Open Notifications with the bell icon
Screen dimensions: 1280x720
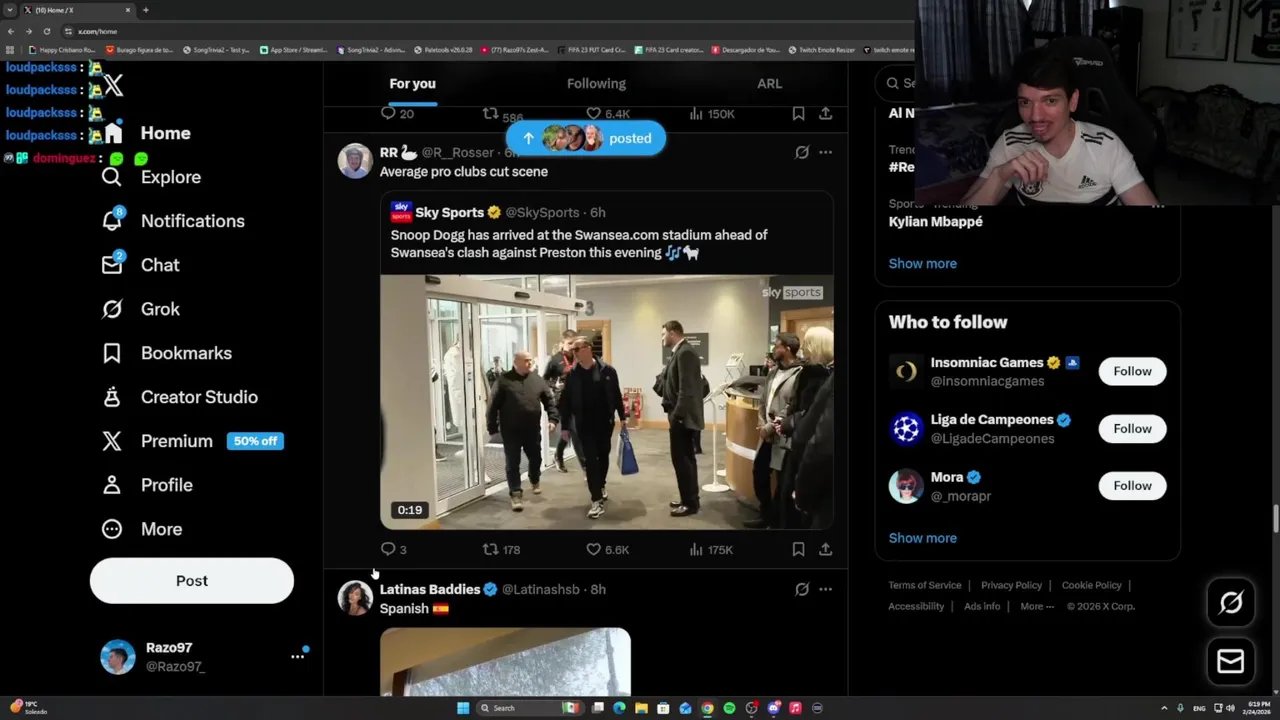pos(173,221)
